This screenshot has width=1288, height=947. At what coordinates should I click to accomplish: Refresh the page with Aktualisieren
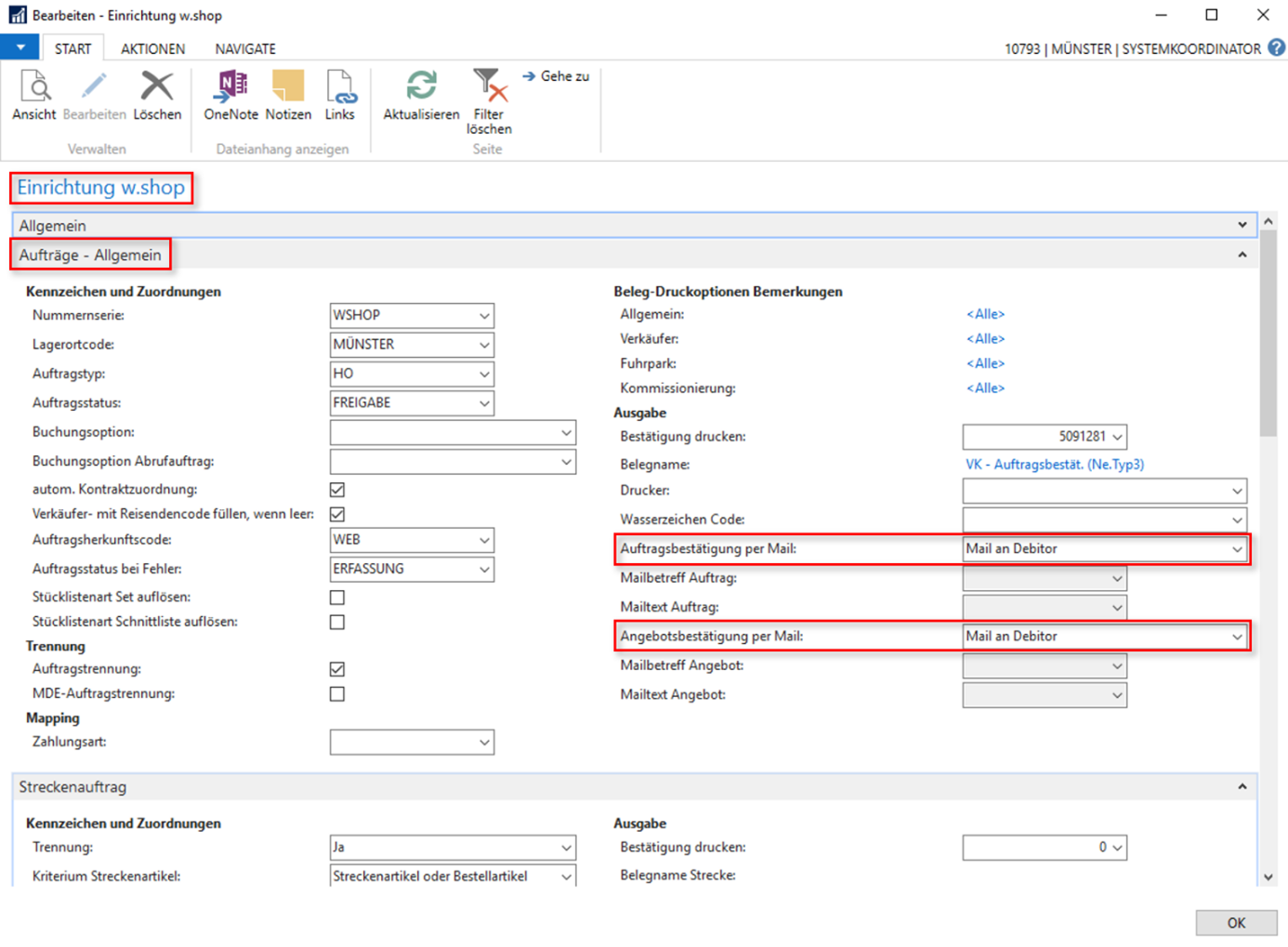421,86
